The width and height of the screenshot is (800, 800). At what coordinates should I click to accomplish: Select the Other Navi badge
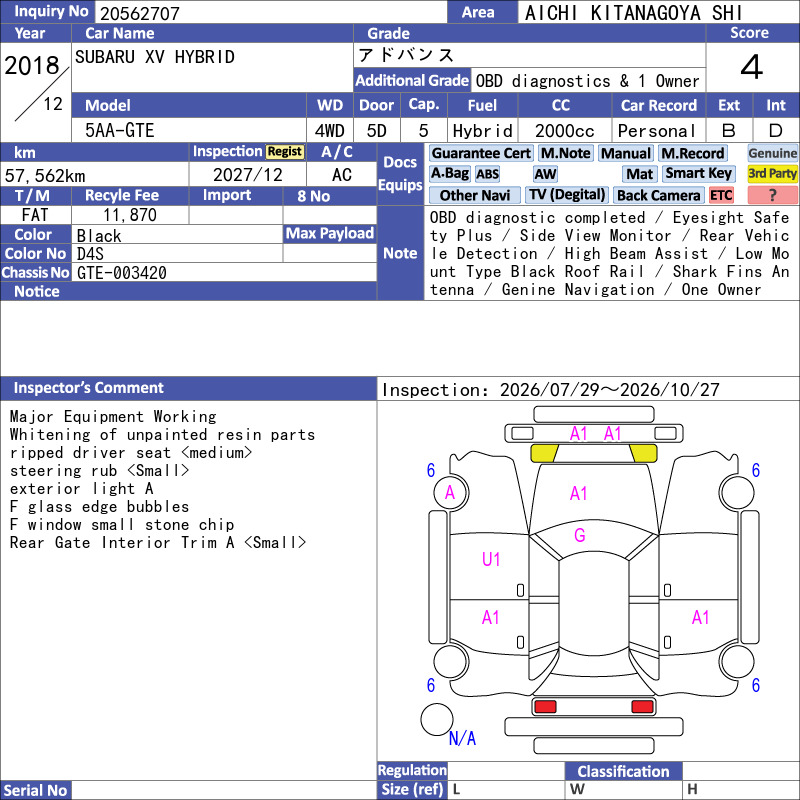click(x=474, y=195)
